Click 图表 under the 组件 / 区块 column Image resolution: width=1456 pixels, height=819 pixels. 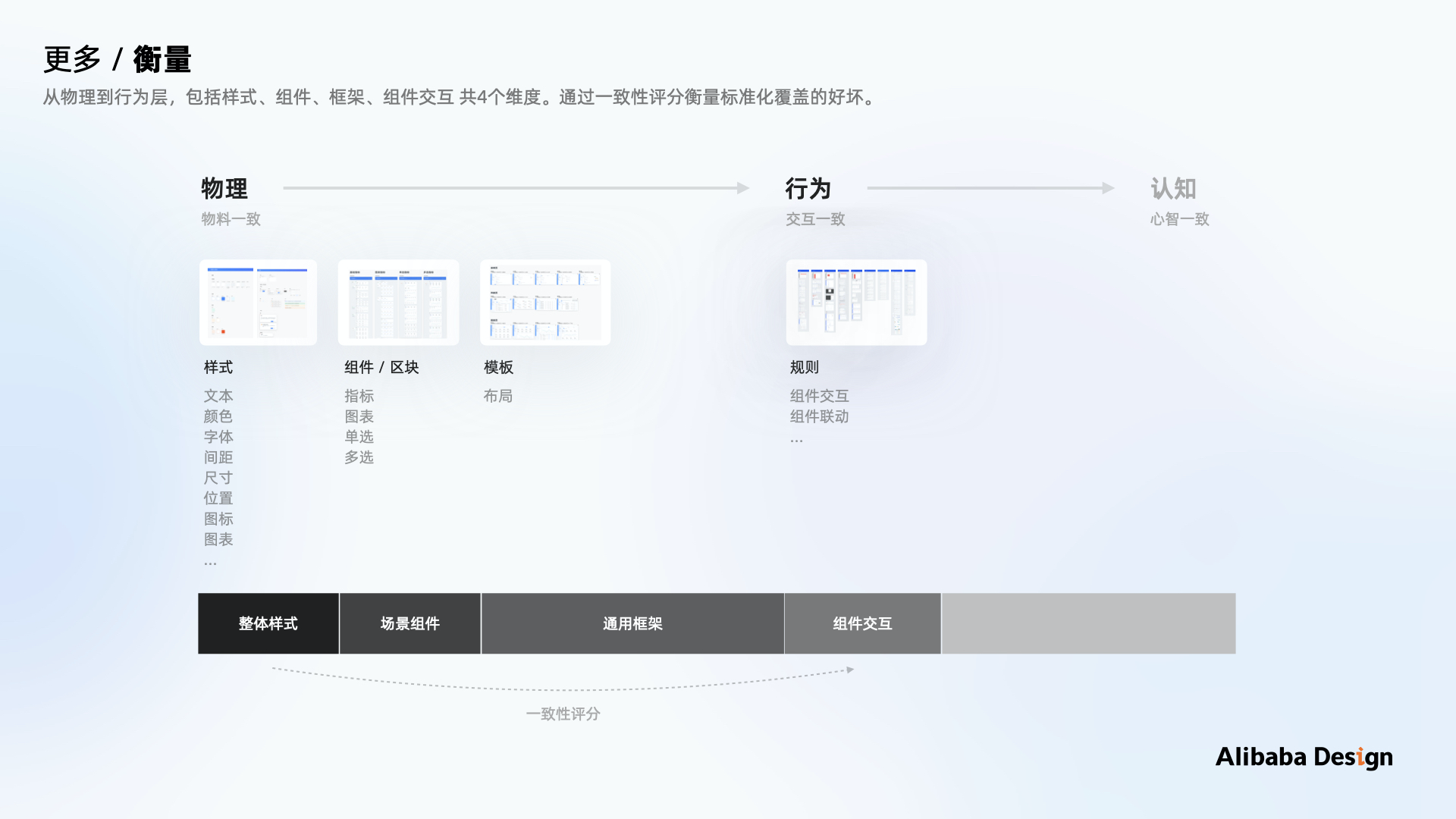[x=359, y=416]
